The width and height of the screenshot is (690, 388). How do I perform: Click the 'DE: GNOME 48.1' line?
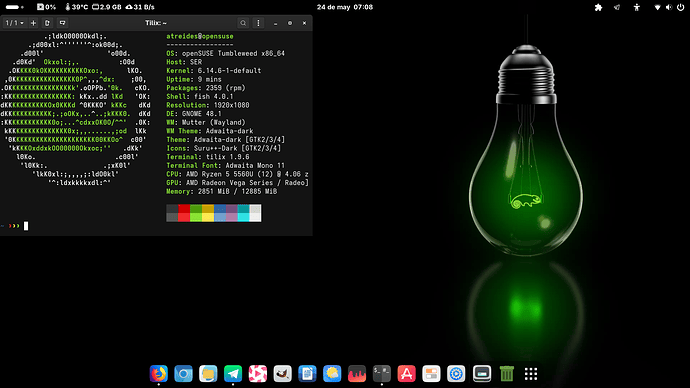tap(194, 114)
